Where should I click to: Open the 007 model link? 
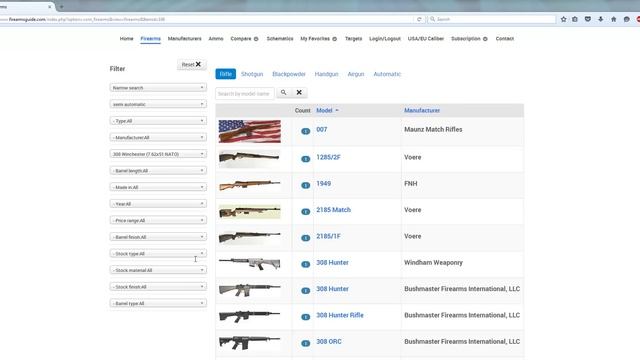(x=322, y=129)
